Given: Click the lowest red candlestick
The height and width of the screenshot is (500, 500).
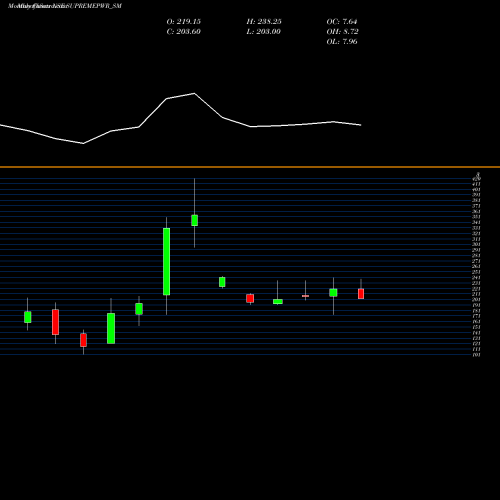Looking at the screenshot, I should coord(83,340).
